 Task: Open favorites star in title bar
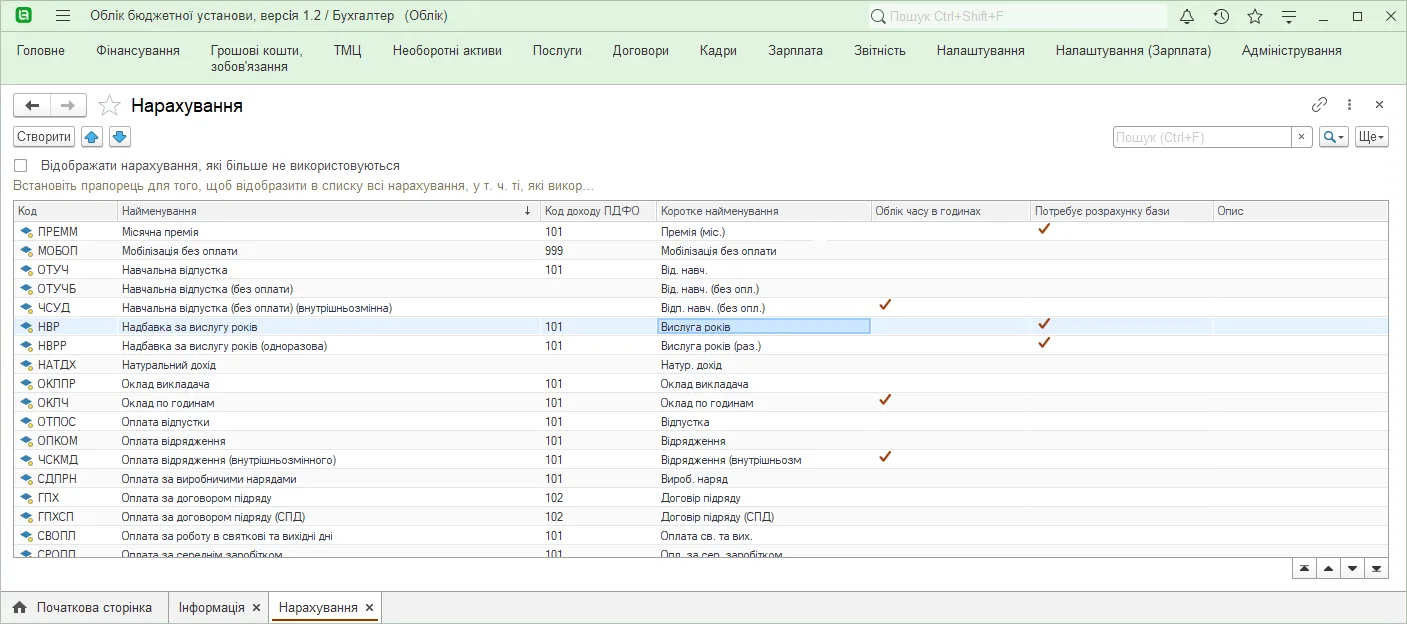[x=1255, y=16]
